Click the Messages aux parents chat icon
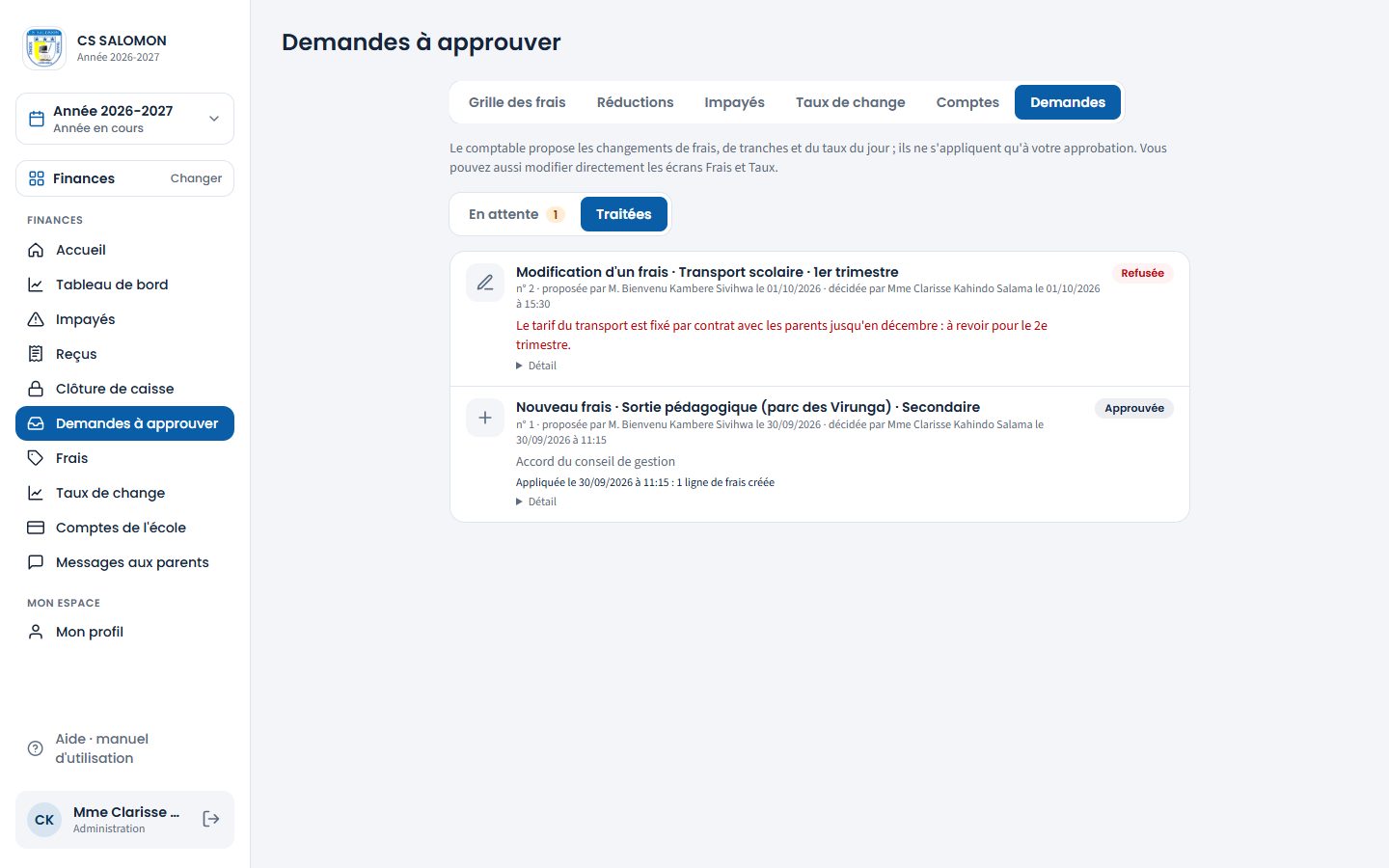This screenshot has width=1389, height=868. [x=36, y=562]
